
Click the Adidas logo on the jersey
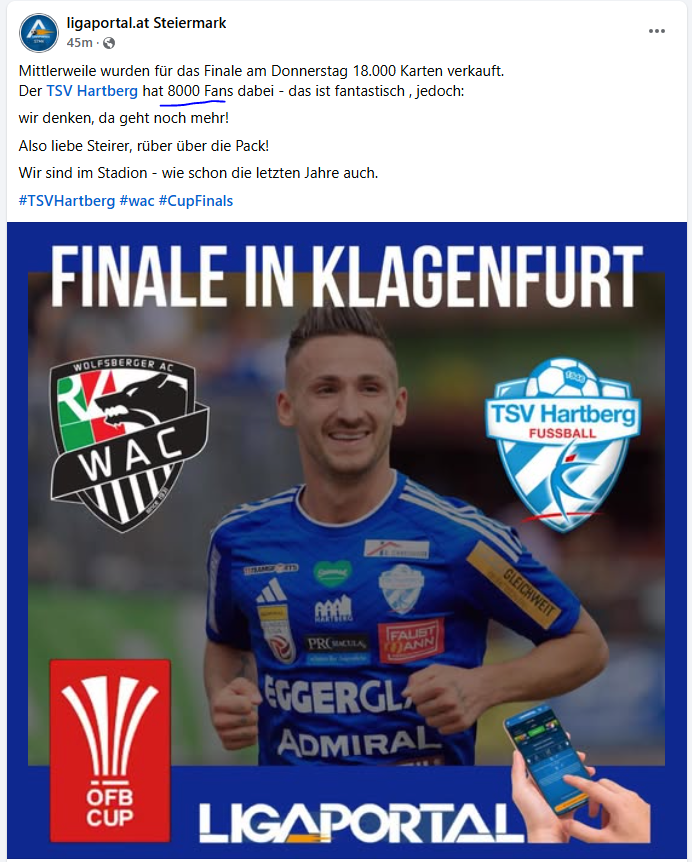(x=272, y=592)
